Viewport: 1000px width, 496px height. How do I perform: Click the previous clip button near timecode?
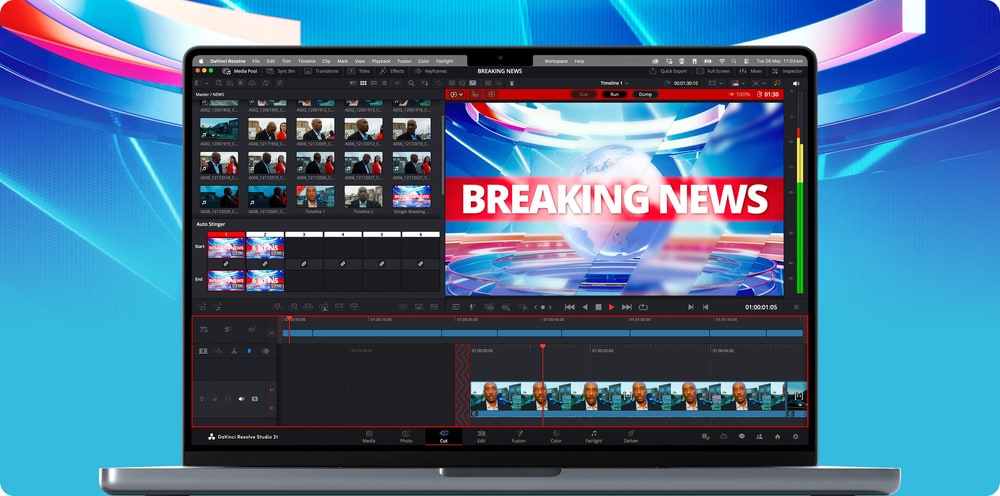click(705, 307)
